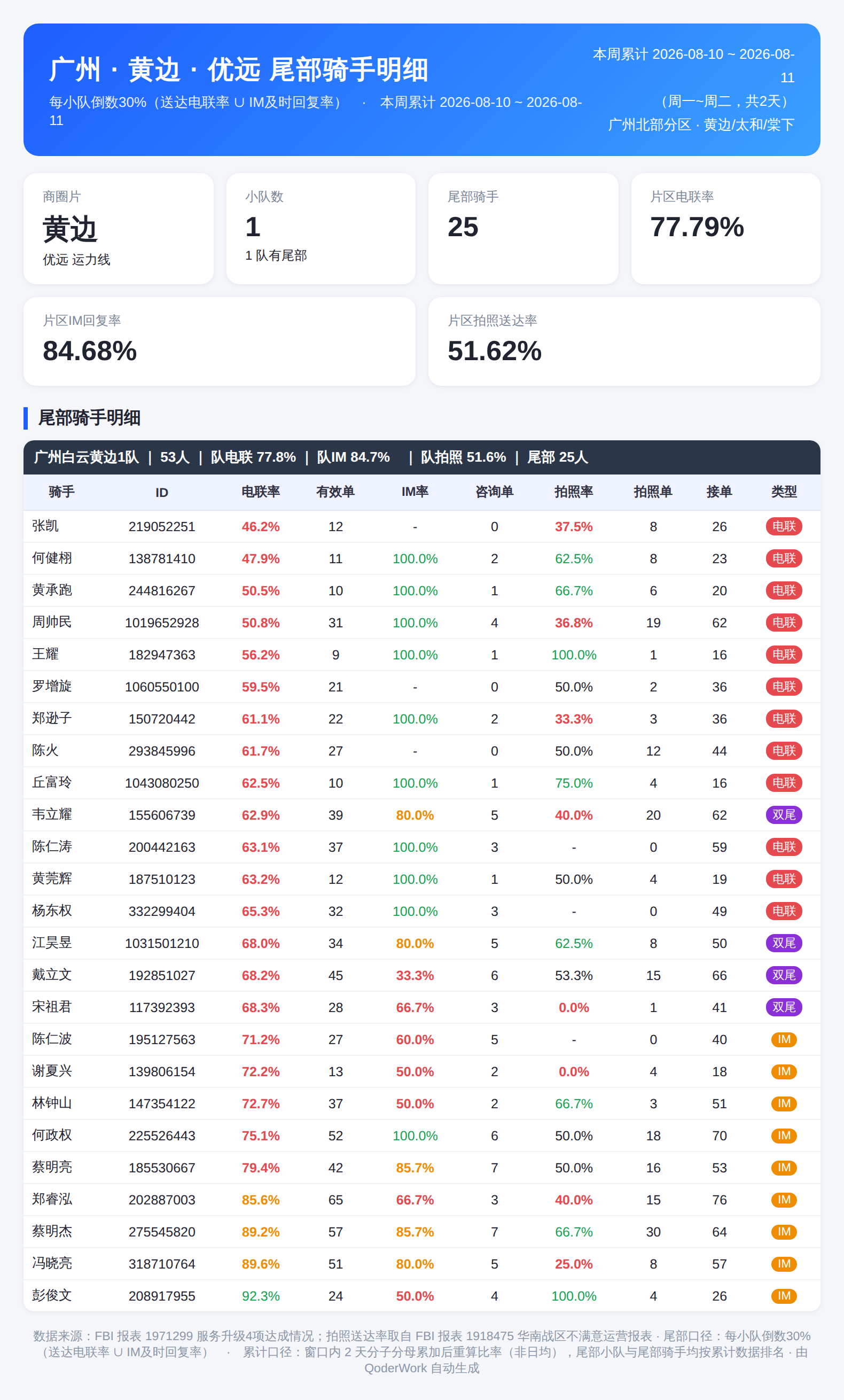Click 双尾 tag in 韦立耀 row
The image size is (844, 1400).
[784, 815]
